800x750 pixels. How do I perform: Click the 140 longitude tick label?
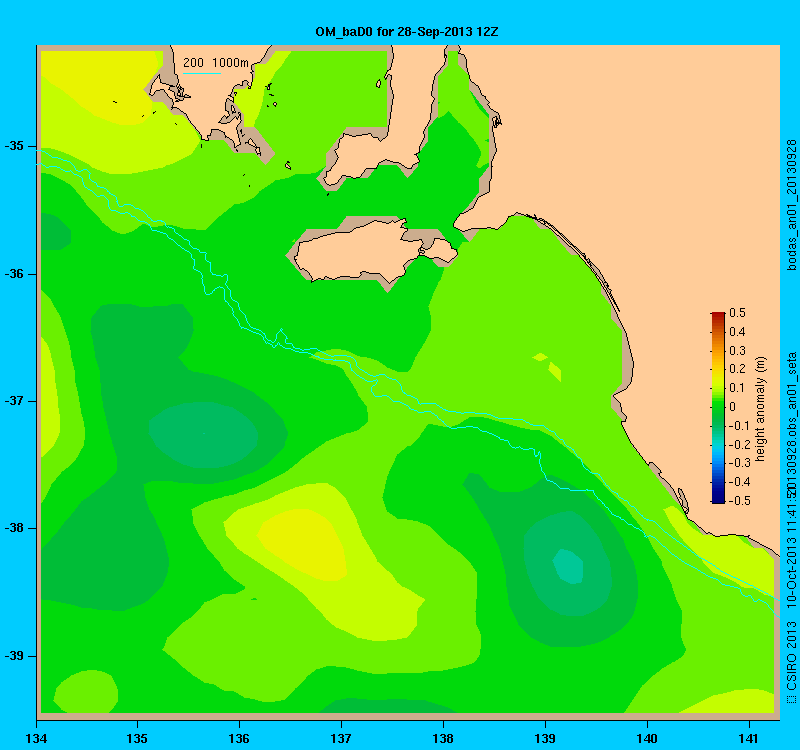click(647, 738)
